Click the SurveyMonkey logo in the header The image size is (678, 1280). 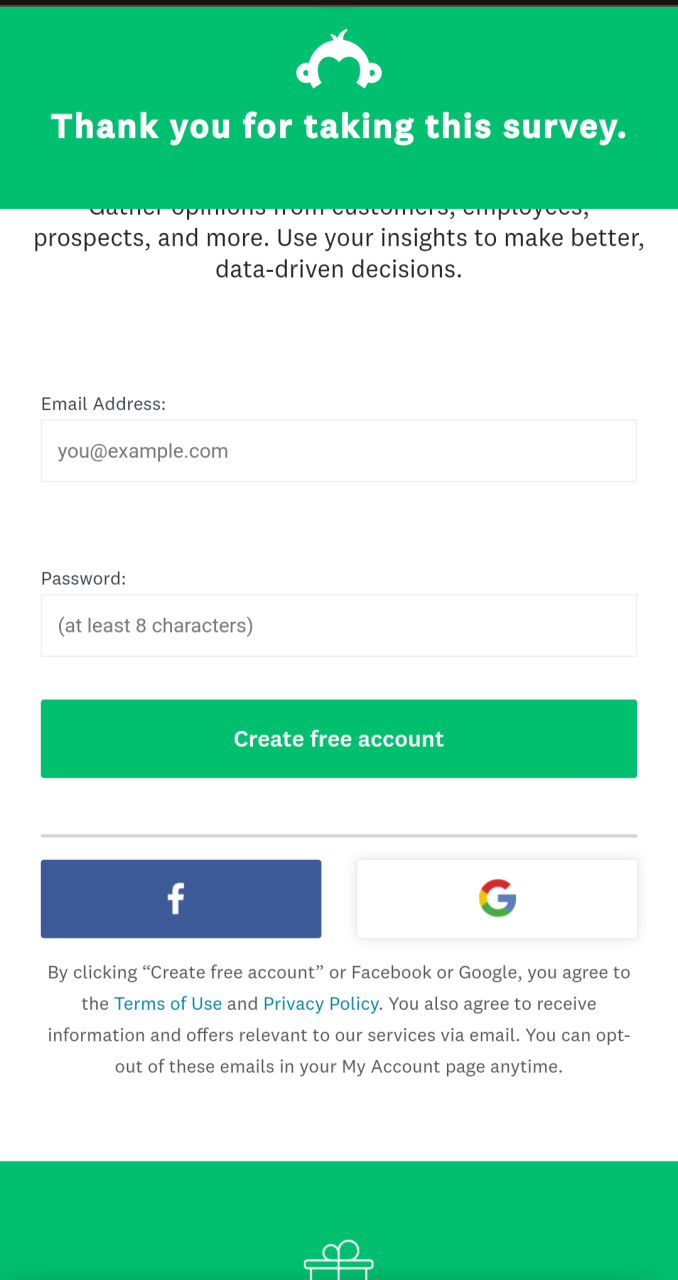coord(339,63)
